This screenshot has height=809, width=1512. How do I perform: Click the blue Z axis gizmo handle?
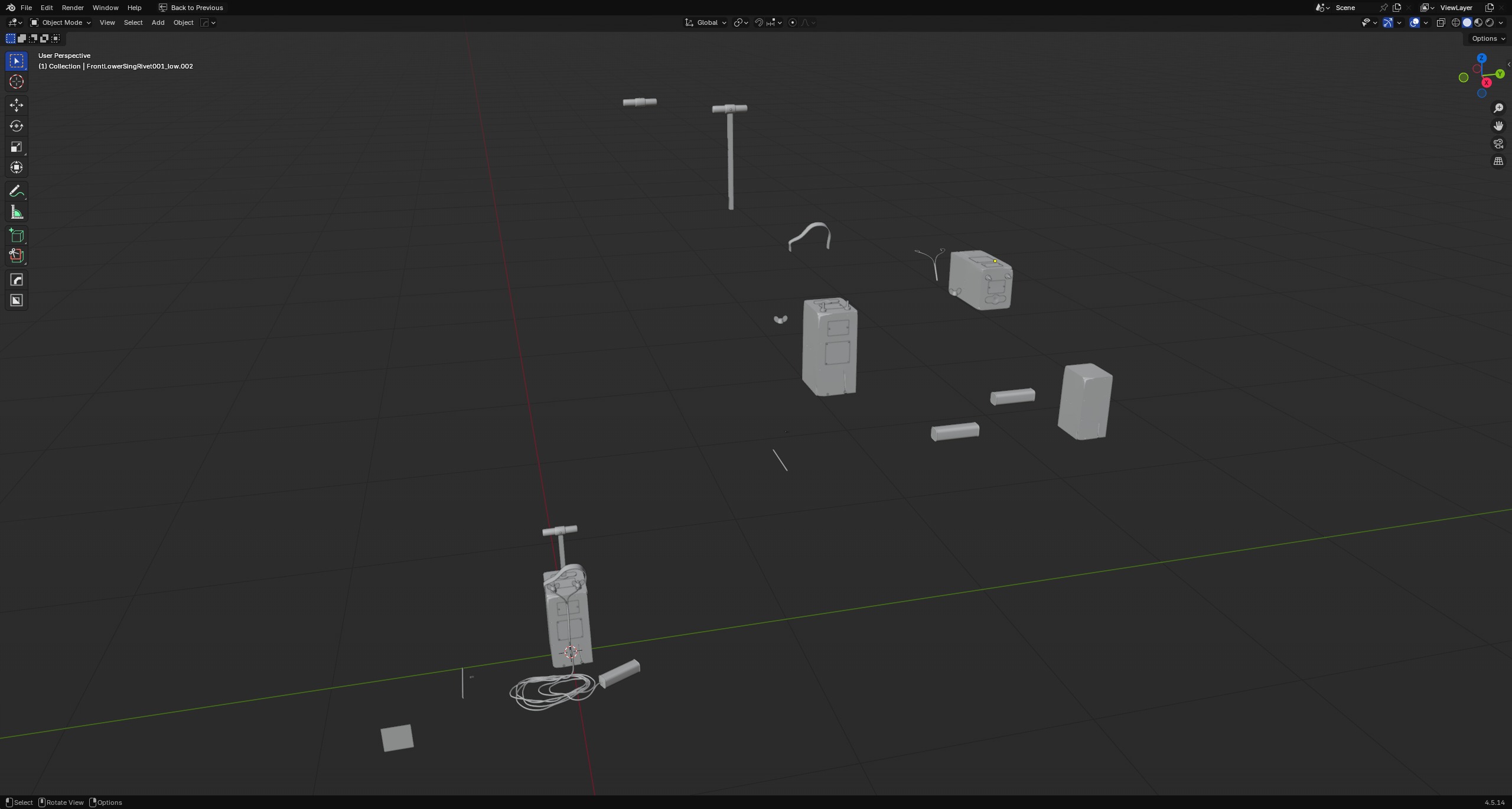pos(1482,58)
